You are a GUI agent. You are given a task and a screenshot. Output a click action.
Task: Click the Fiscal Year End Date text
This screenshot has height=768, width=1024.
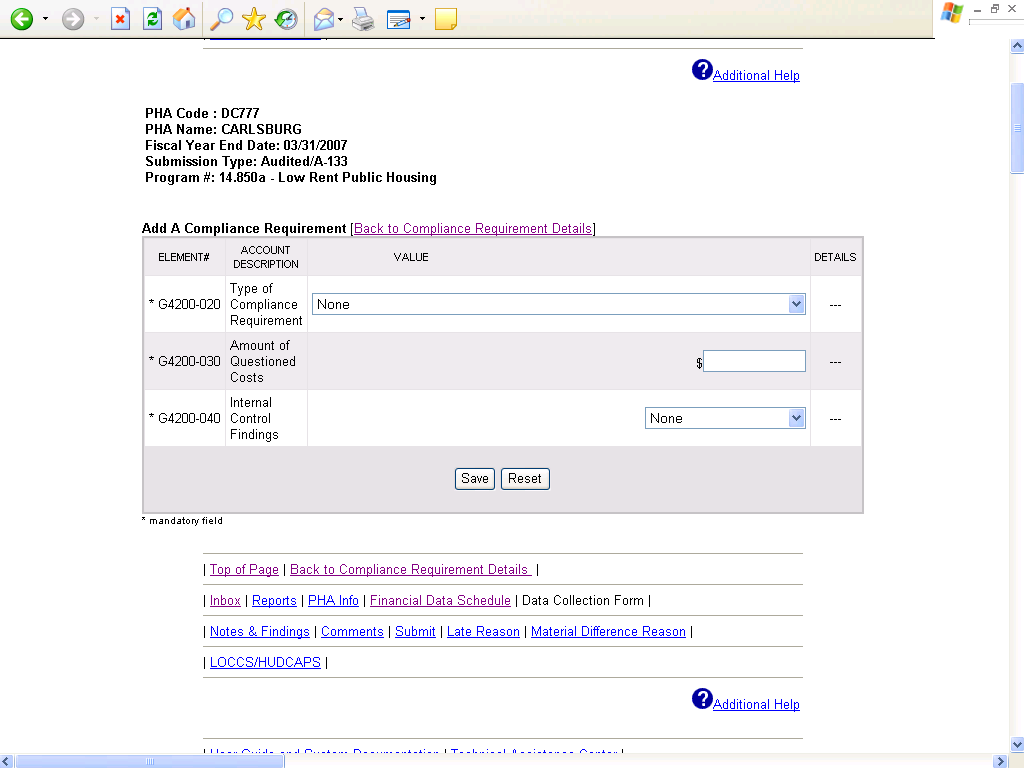pos(246,145)
